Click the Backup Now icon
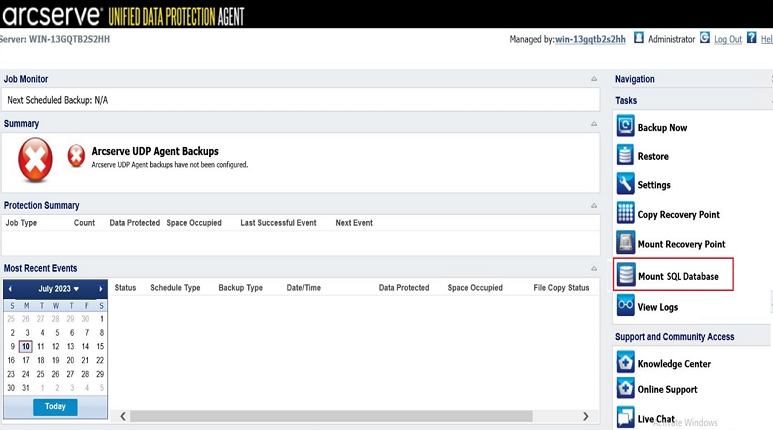 point(625,126)
